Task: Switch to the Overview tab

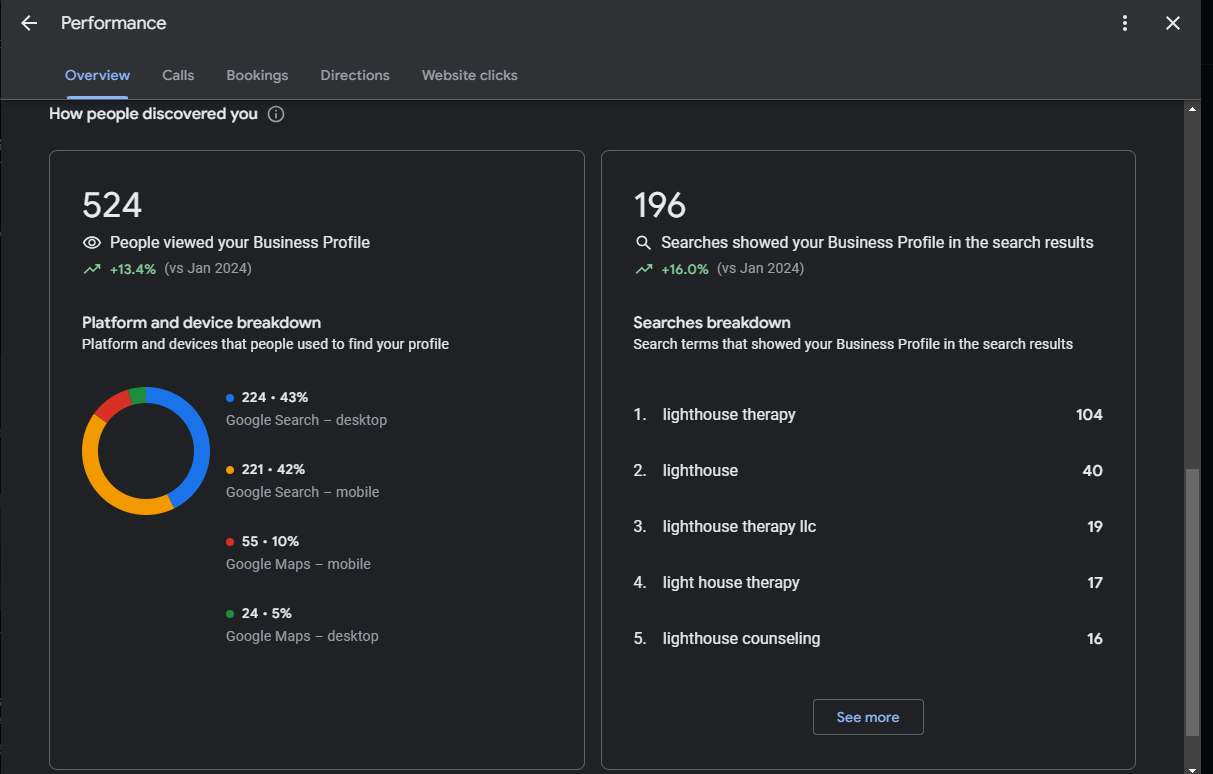Action: click(97, 75)
